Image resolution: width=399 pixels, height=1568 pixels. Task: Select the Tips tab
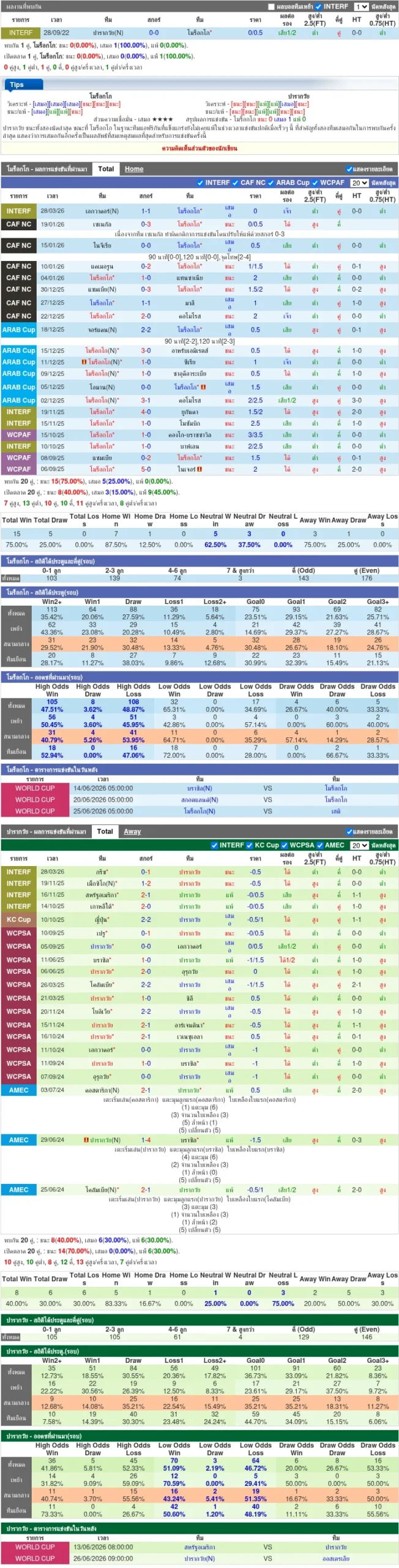pos(17,85)
